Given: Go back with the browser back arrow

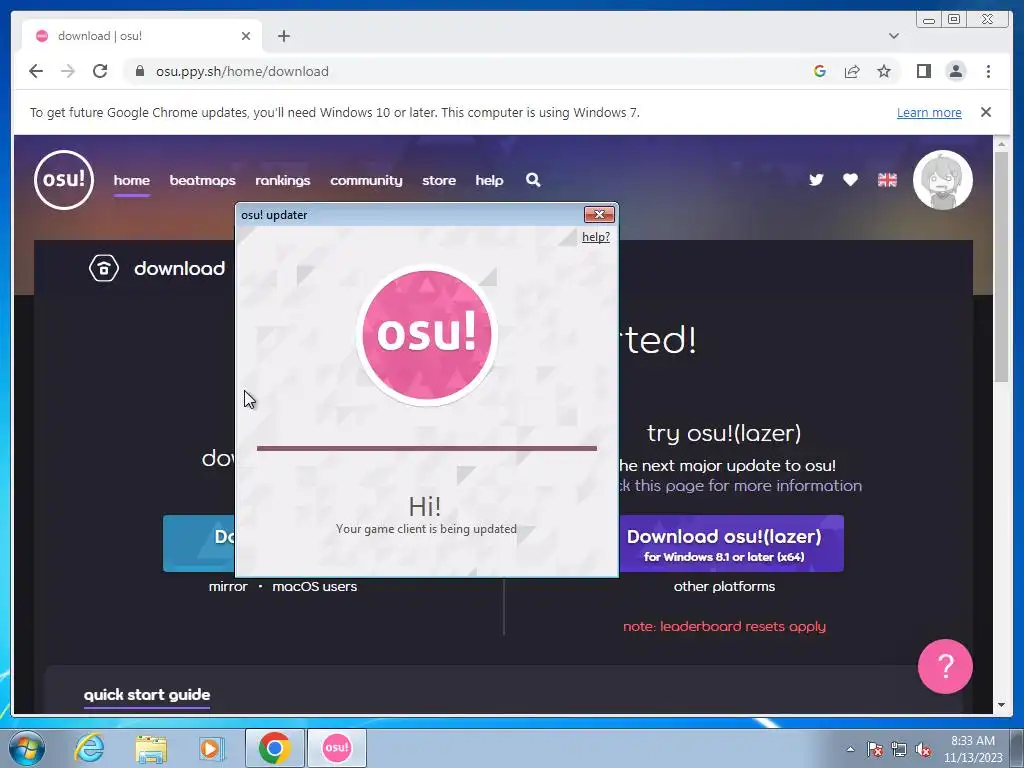Looking at the screenshot, I should click(x=36, y=71).
